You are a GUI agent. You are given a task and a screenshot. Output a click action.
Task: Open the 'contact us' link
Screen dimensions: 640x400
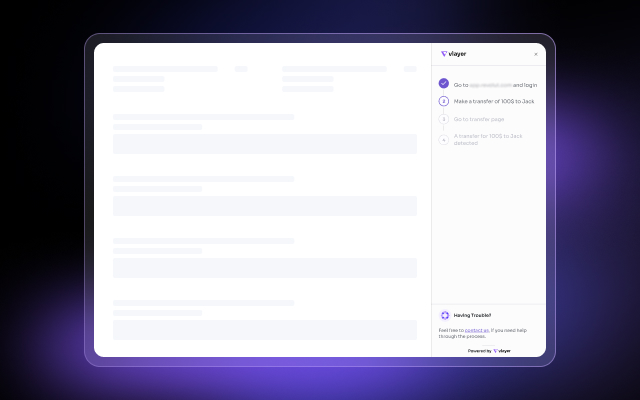click(477, 330)
